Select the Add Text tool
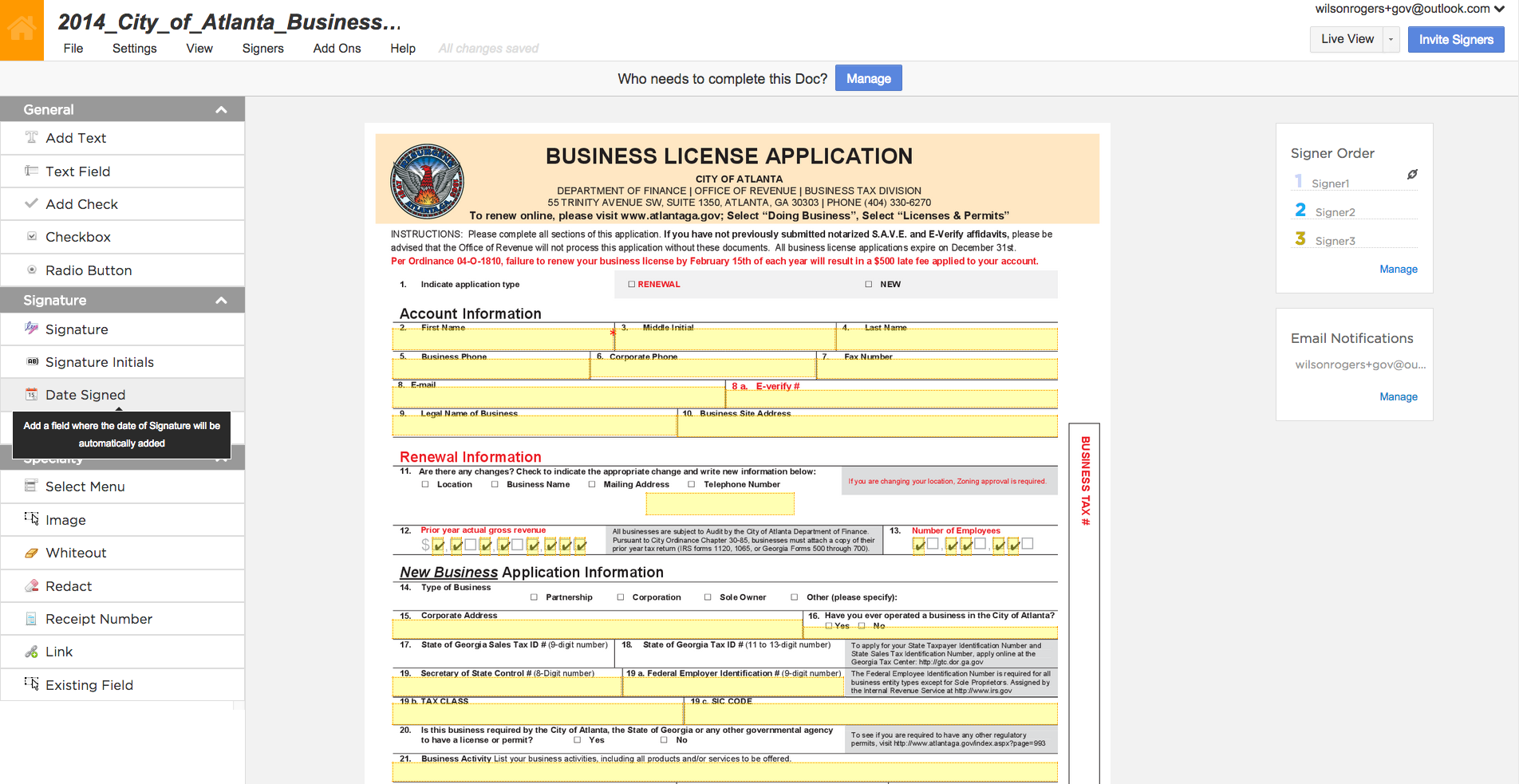Screen dimensions: 1519x784 76,137
